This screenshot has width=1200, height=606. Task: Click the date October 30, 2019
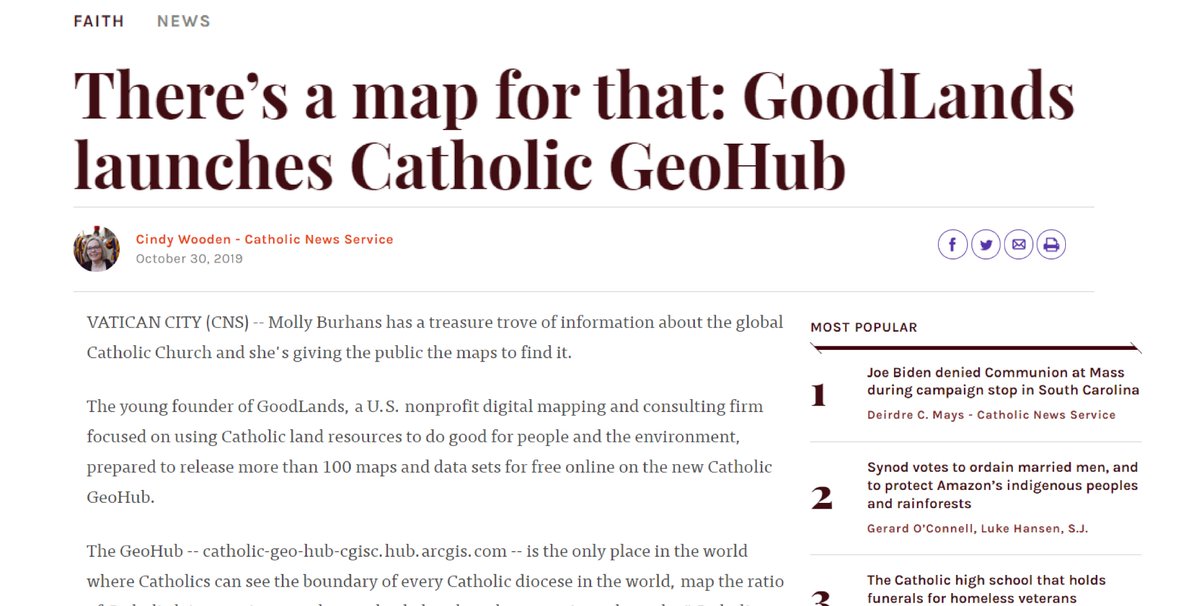click(189, 259)
